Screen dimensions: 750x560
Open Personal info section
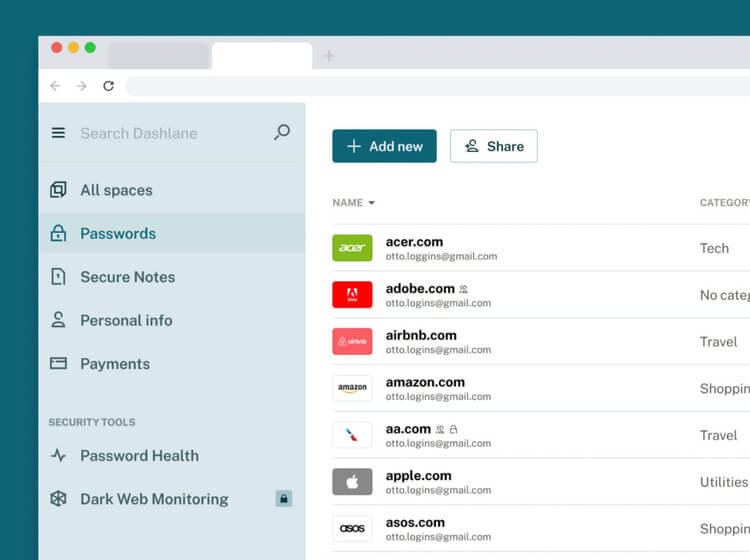[x=172, y=320]
